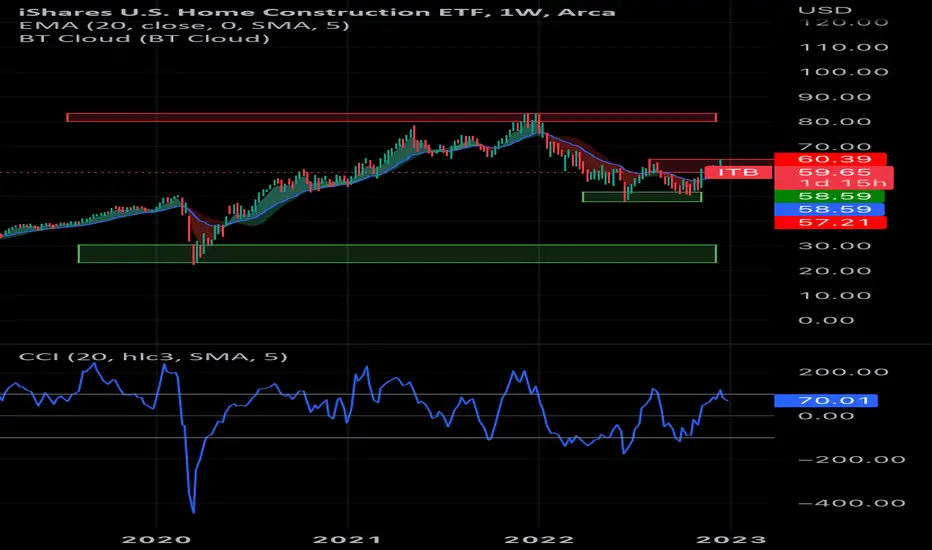Click the 10.00 price axis label
This screenshot has width=932, height=550.
point(835,296)
